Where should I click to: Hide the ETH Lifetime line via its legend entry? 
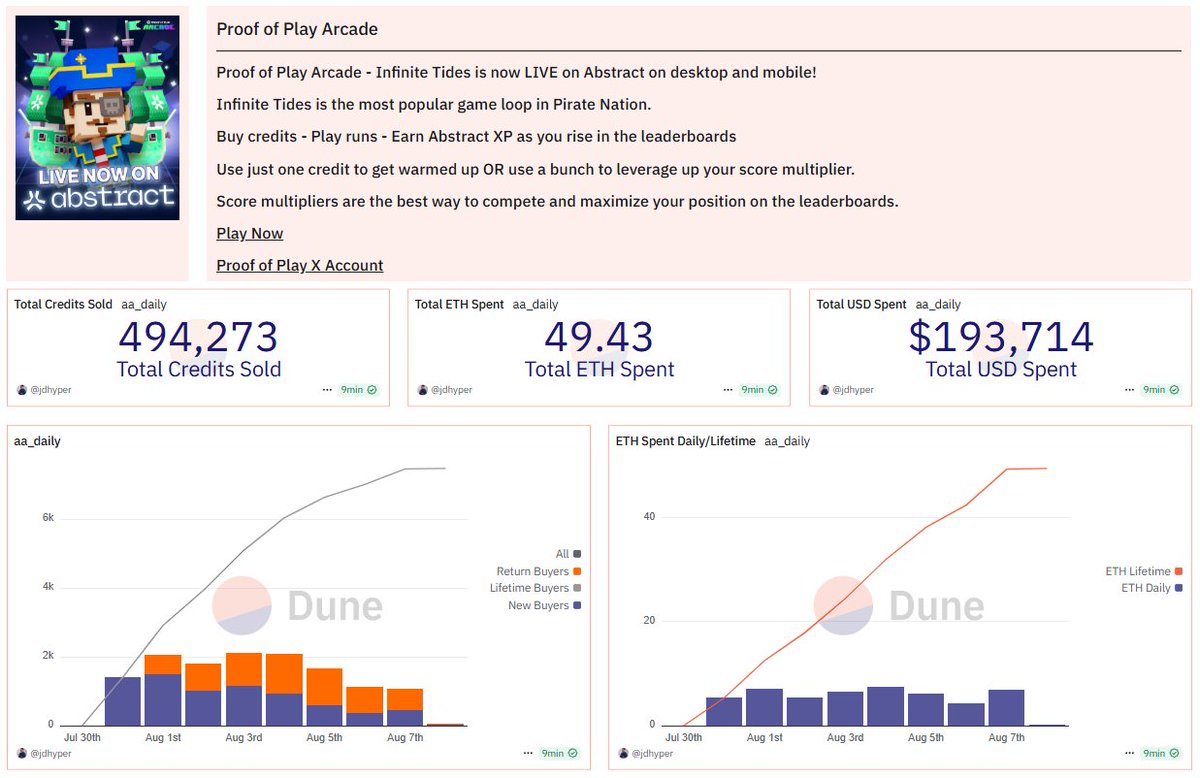(1140, 570)
